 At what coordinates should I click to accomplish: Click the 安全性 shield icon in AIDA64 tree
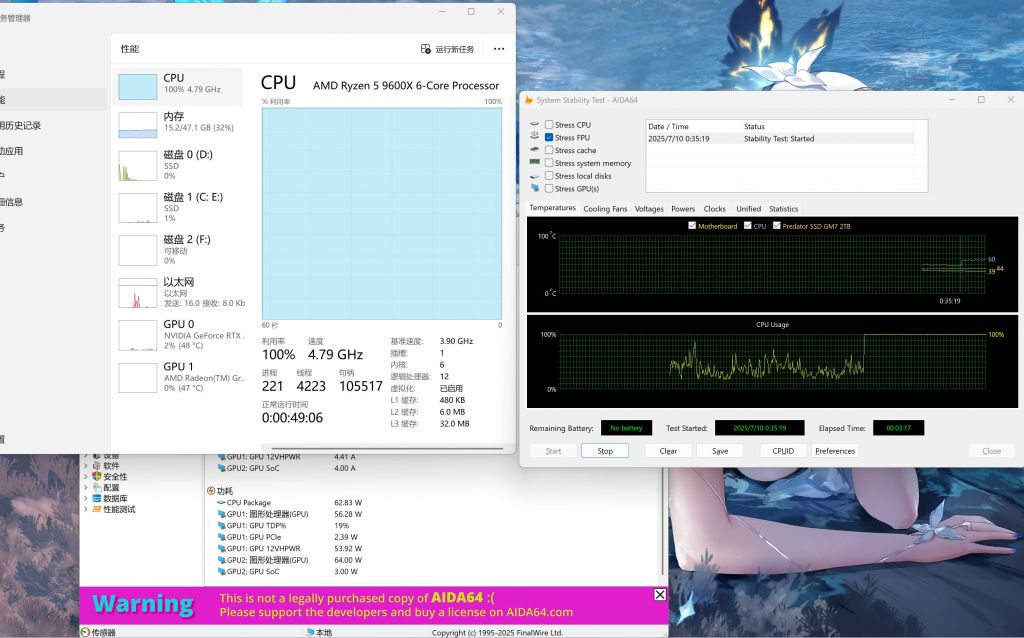click(96, 477)
